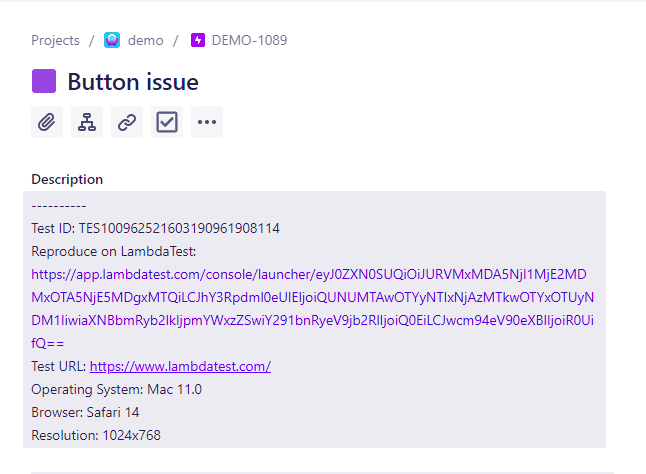Edit the Button issue title
Image resolution: width=646 pixels, height=474 pixels.
[x=133, y=82]
